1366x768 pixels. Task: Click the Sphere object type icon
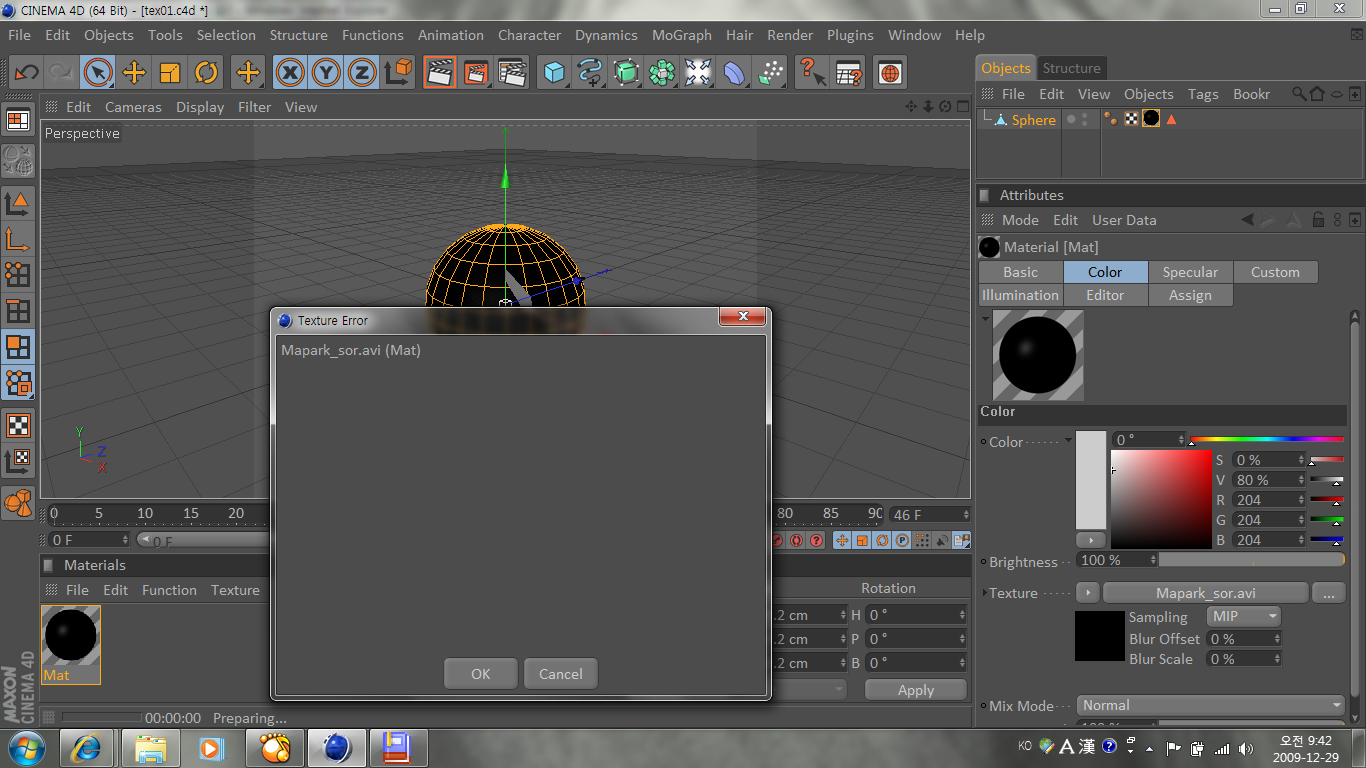coord(1000,119)
